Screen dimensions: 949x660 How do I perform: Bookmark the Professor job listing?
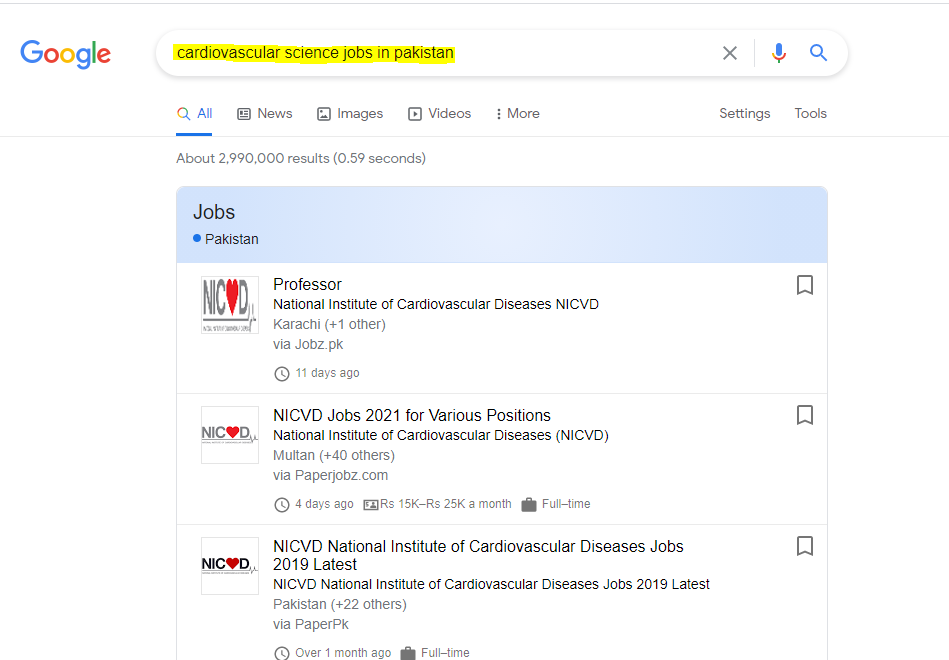tap(804, 285)
